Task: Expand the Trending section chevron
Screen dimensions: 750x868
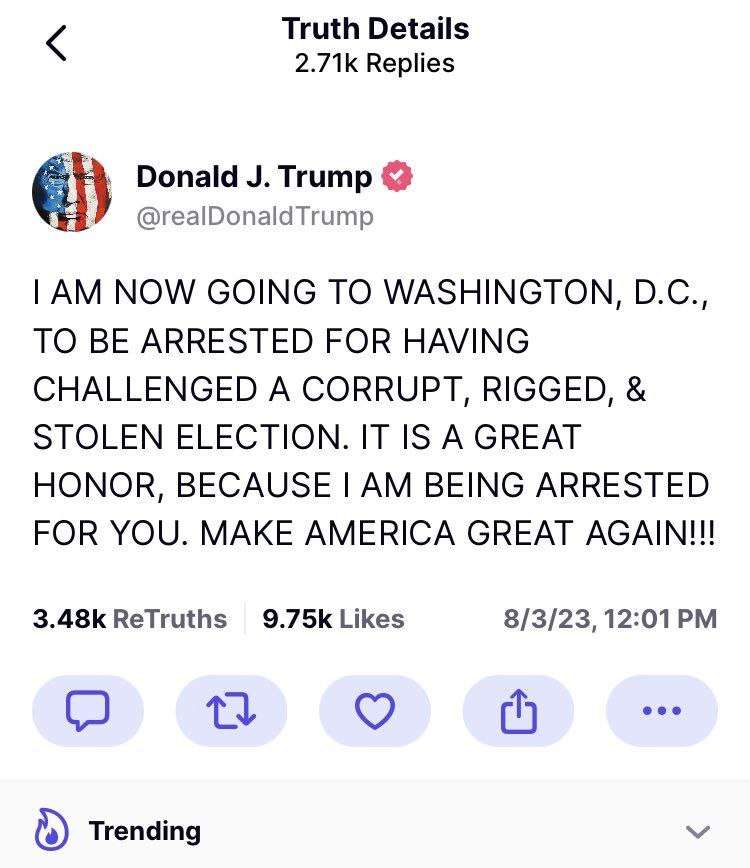Action: coord(698,832)
